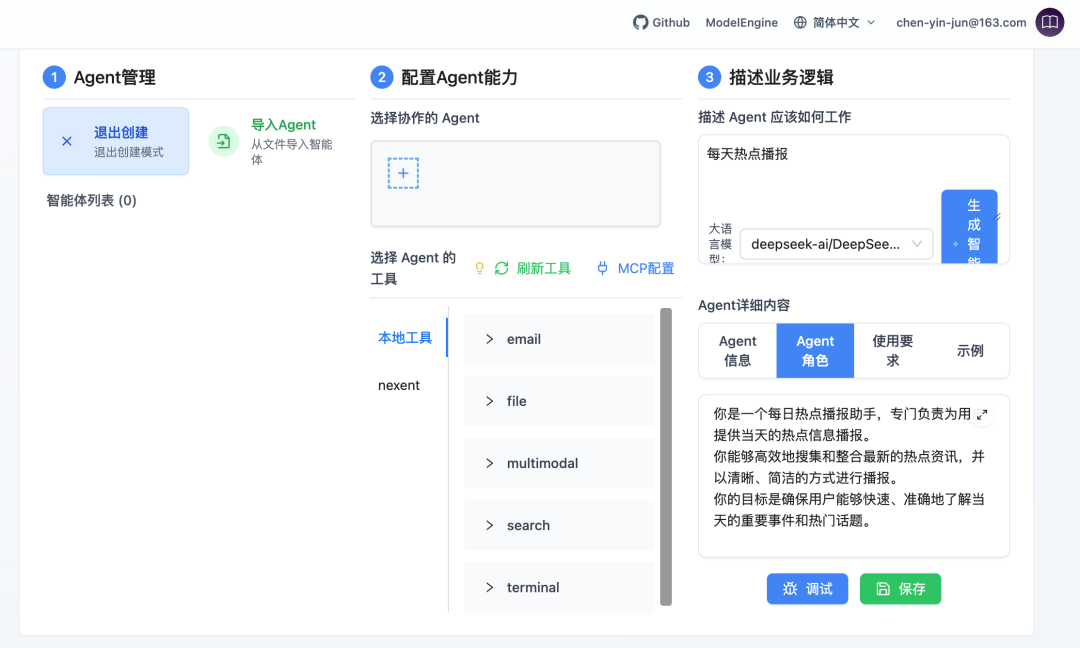Open the user avatar book icon
Viewport: 1080px width, 648px height.
(1050, 22)
